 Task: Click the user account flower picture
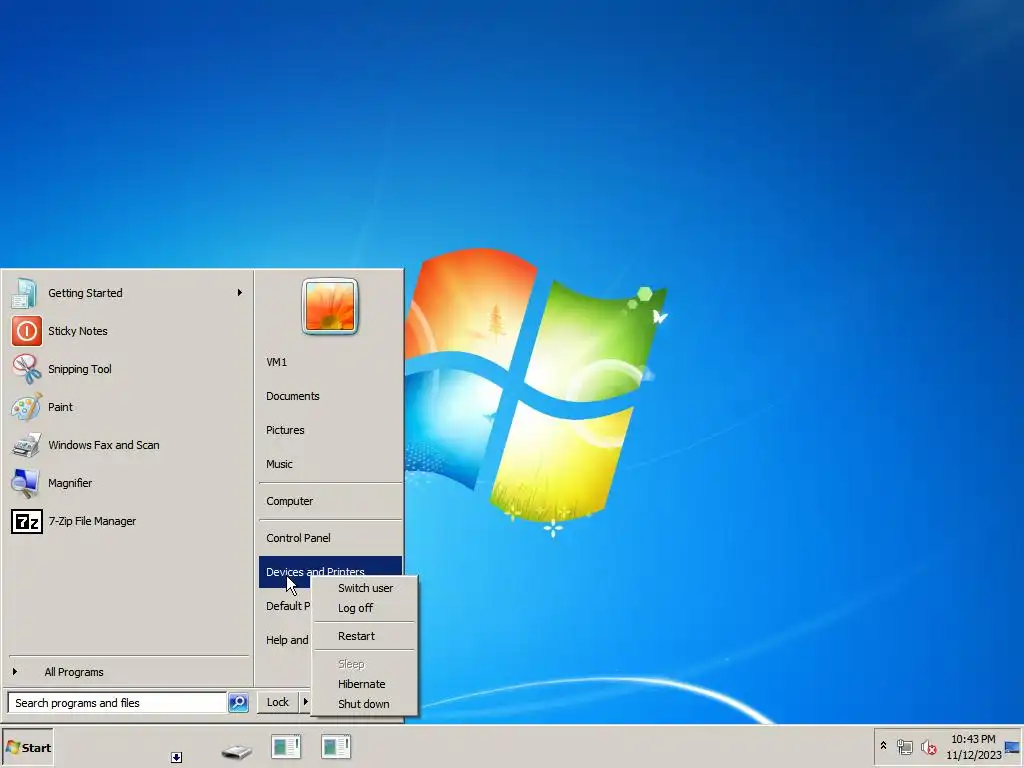(330, 306)
